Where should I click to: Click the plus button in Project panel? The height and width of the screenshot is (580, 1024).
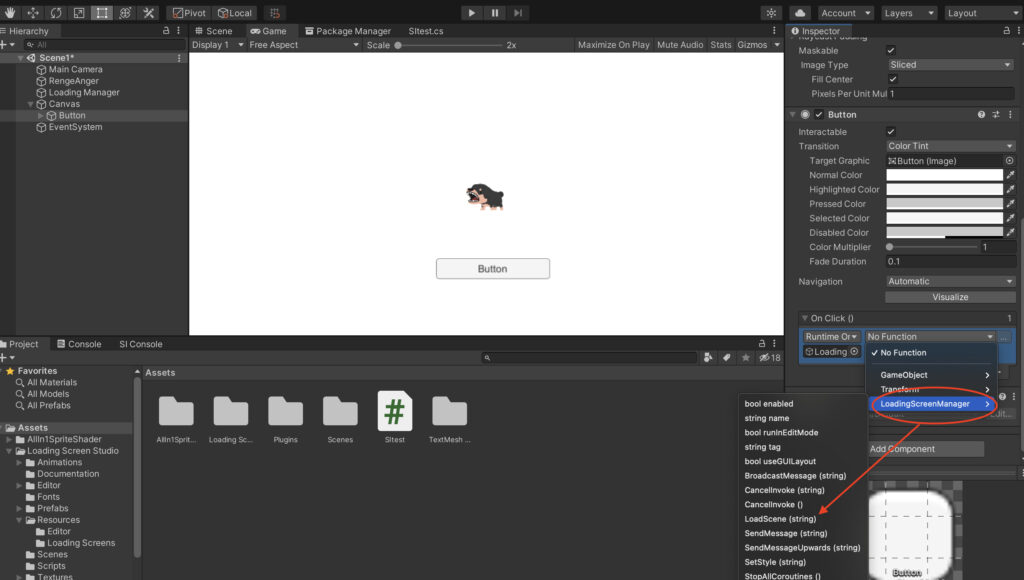pyautogui.click(x=4, y=358)
